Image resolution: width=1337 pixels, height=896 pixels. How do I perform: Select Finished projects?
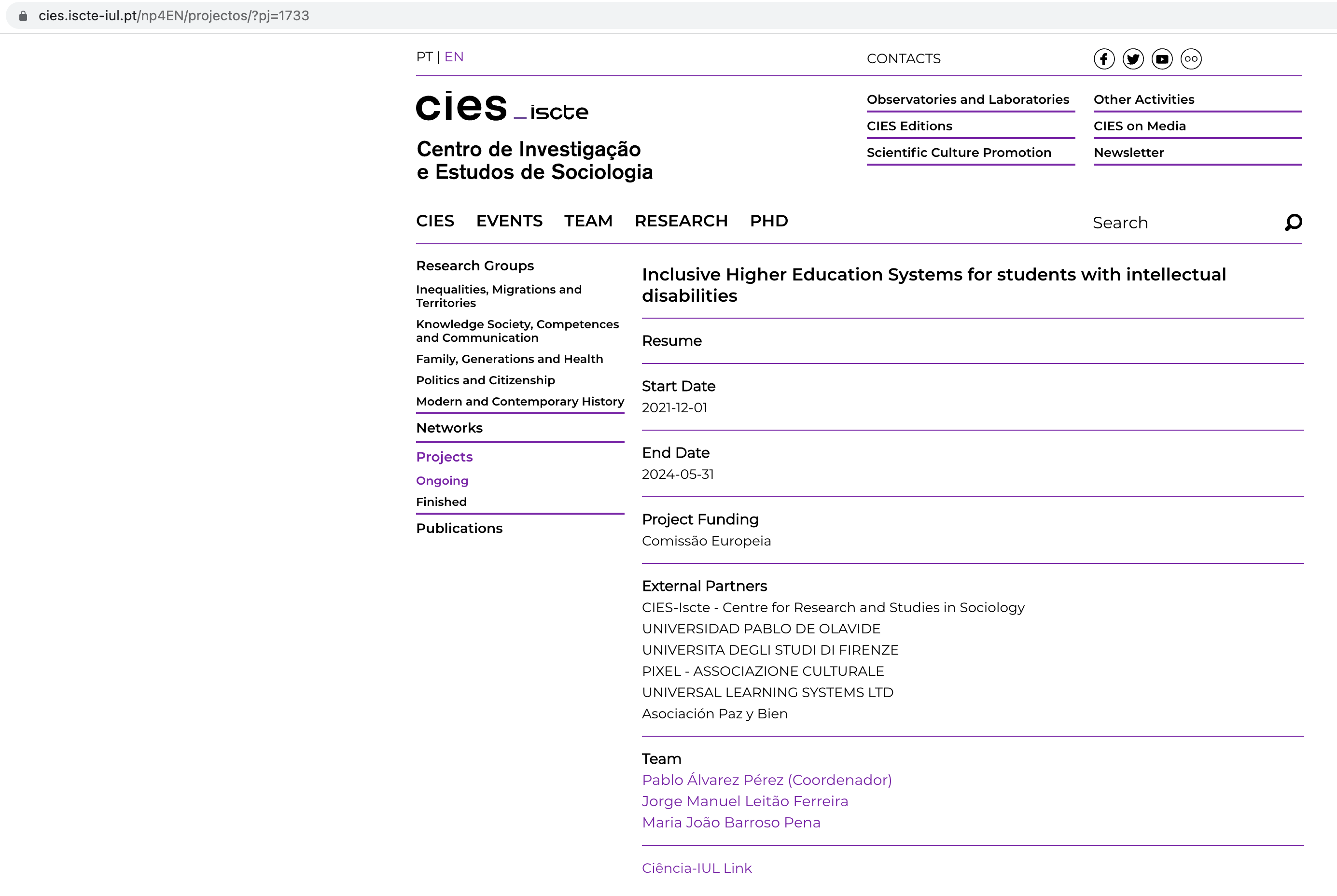click(x=441, y=502)
